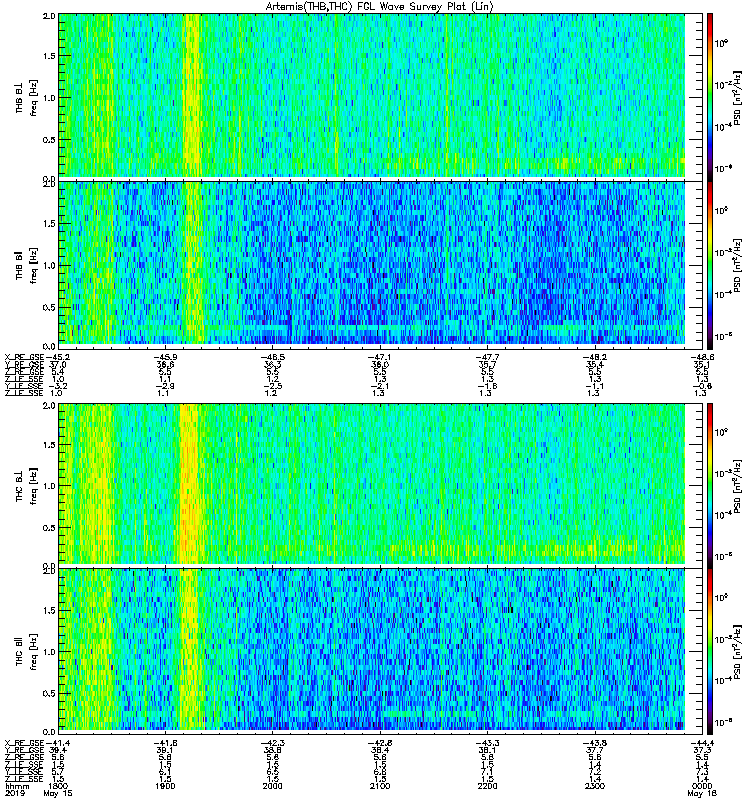Click the 0000 time label
Screen dimensions: 750x800
point(702,786)
